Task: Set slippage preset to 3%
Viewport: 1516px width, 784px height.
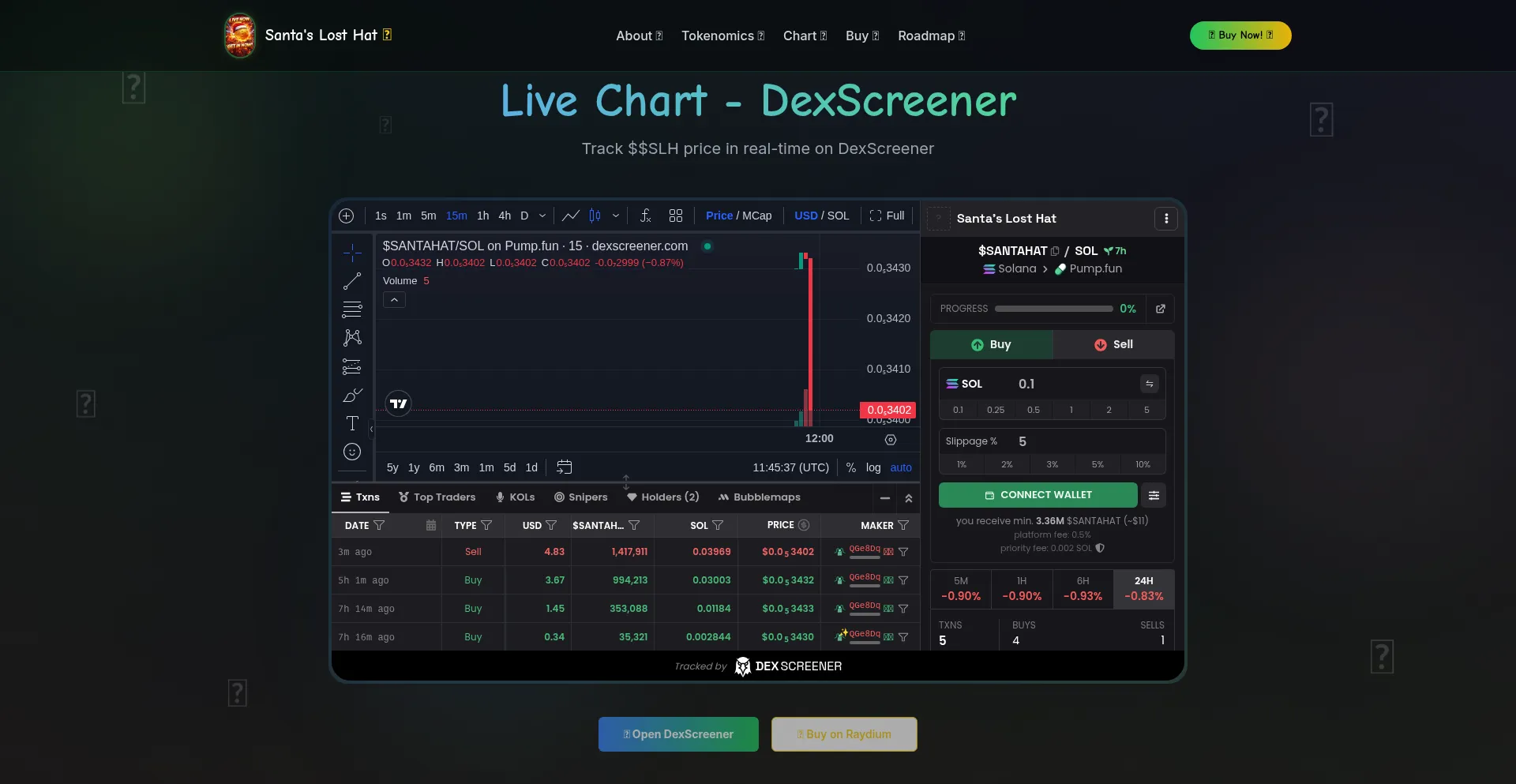Action: (1052, 464)
